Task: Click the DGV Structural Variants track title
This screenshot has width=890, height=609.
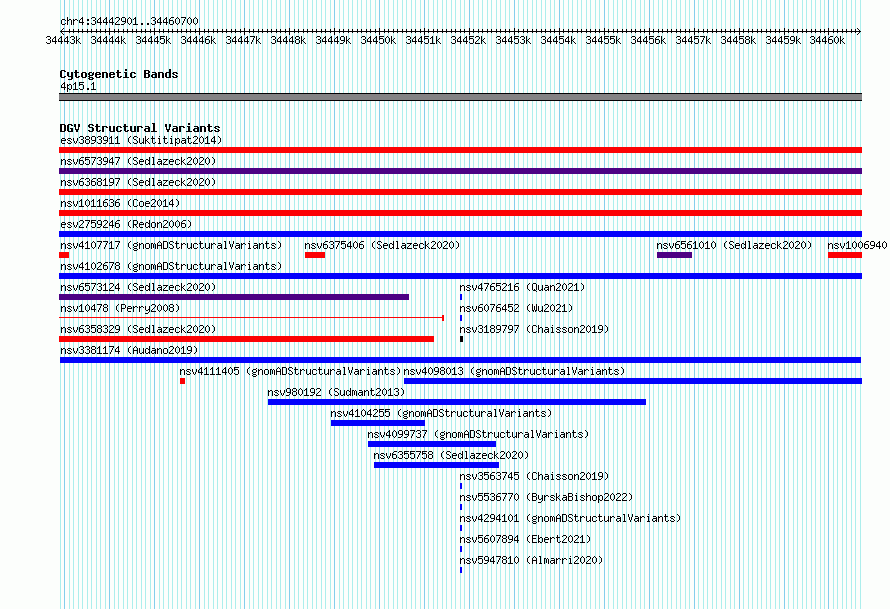Action: coord(140,128)
